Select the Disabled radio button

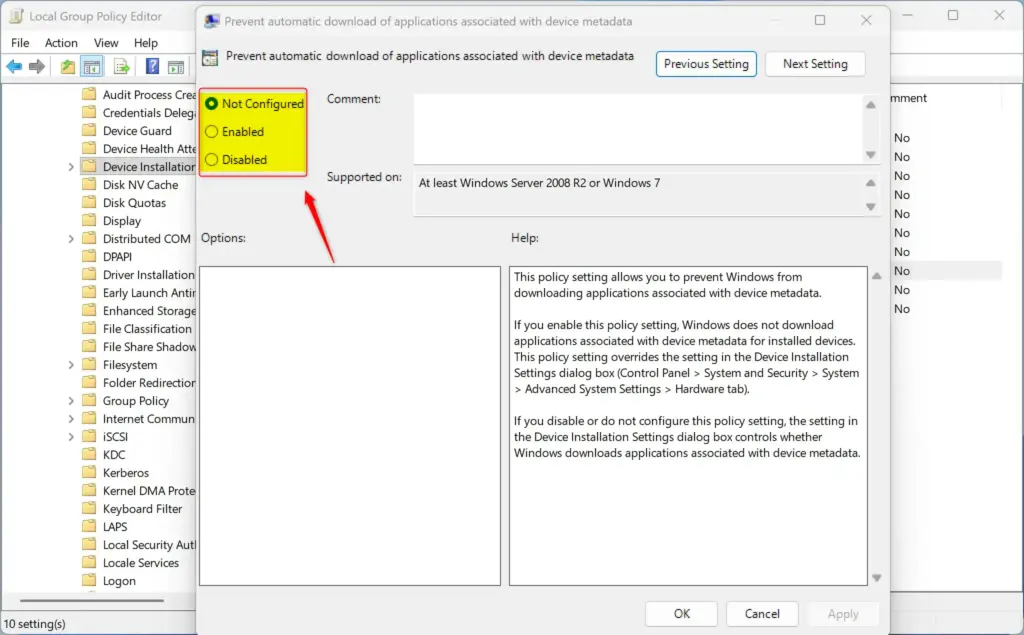pyautogui.click(x=212, y=159)
